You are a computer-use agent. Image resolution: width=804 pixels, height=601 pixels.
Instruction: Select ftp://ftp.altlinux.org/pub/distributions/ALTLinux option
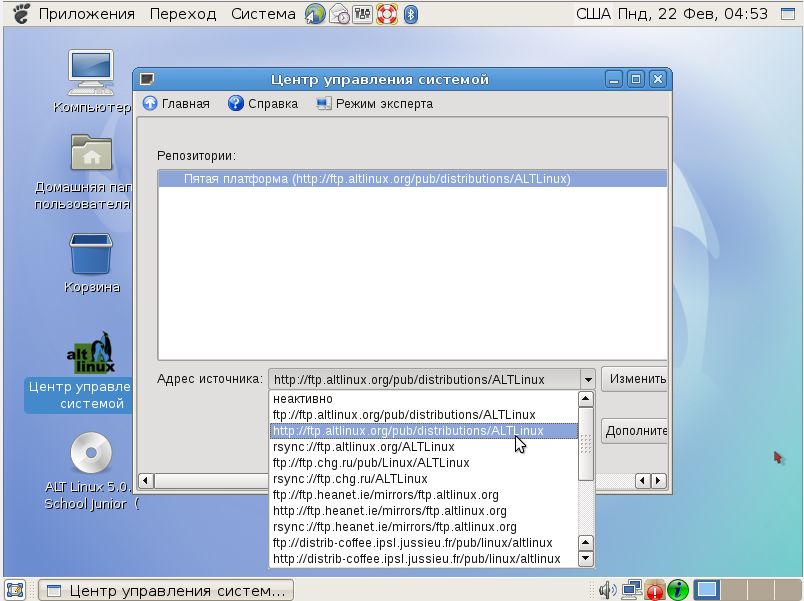pos(424,415)
